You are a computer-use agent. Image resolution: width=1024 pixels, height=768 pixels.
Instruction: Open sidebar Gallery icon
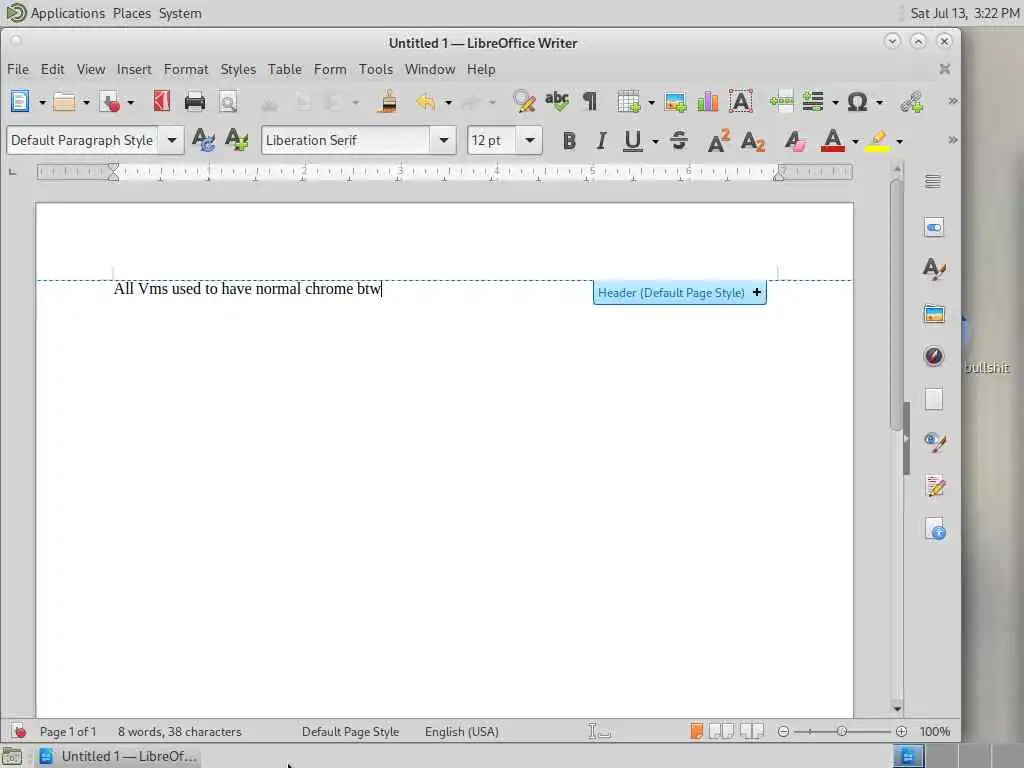pos(934,313)
